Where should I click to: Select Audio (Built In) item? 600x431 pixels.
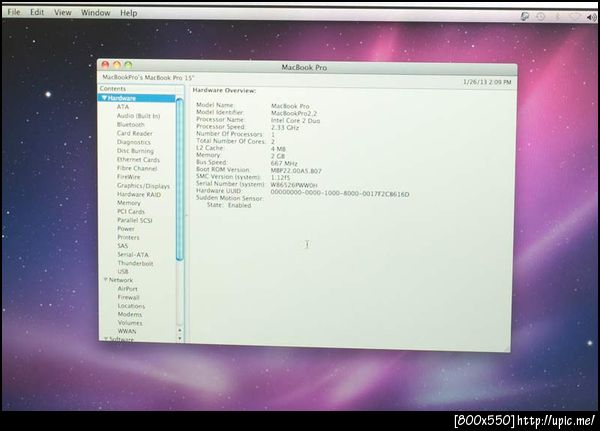[x=138, y=116]
